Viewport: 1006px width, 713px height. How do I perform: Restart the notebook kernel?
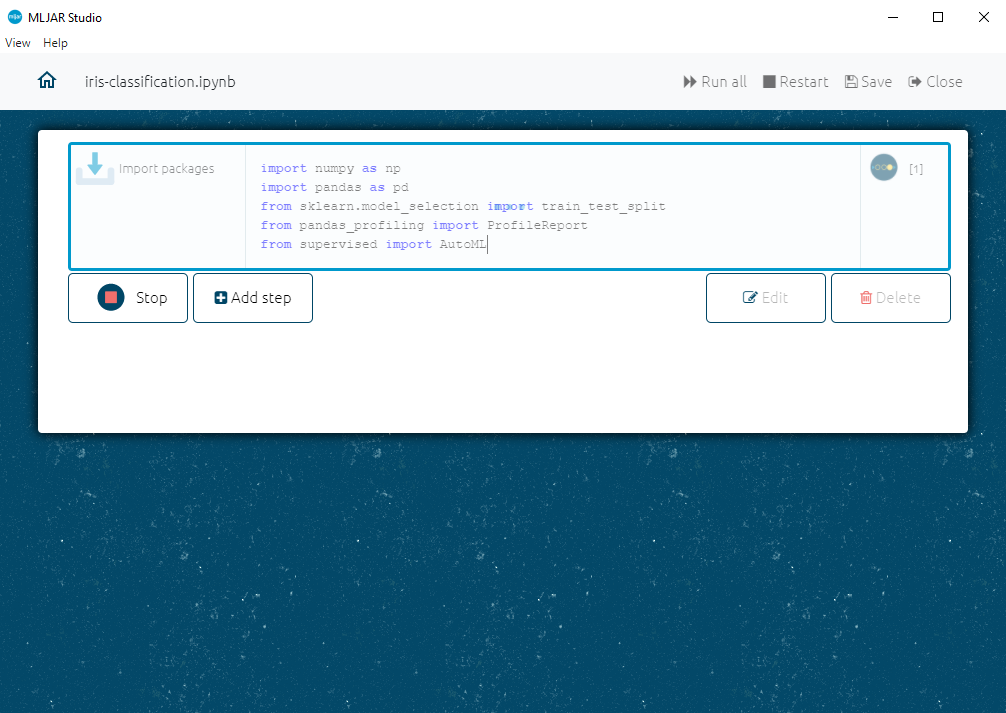[796, 82]
